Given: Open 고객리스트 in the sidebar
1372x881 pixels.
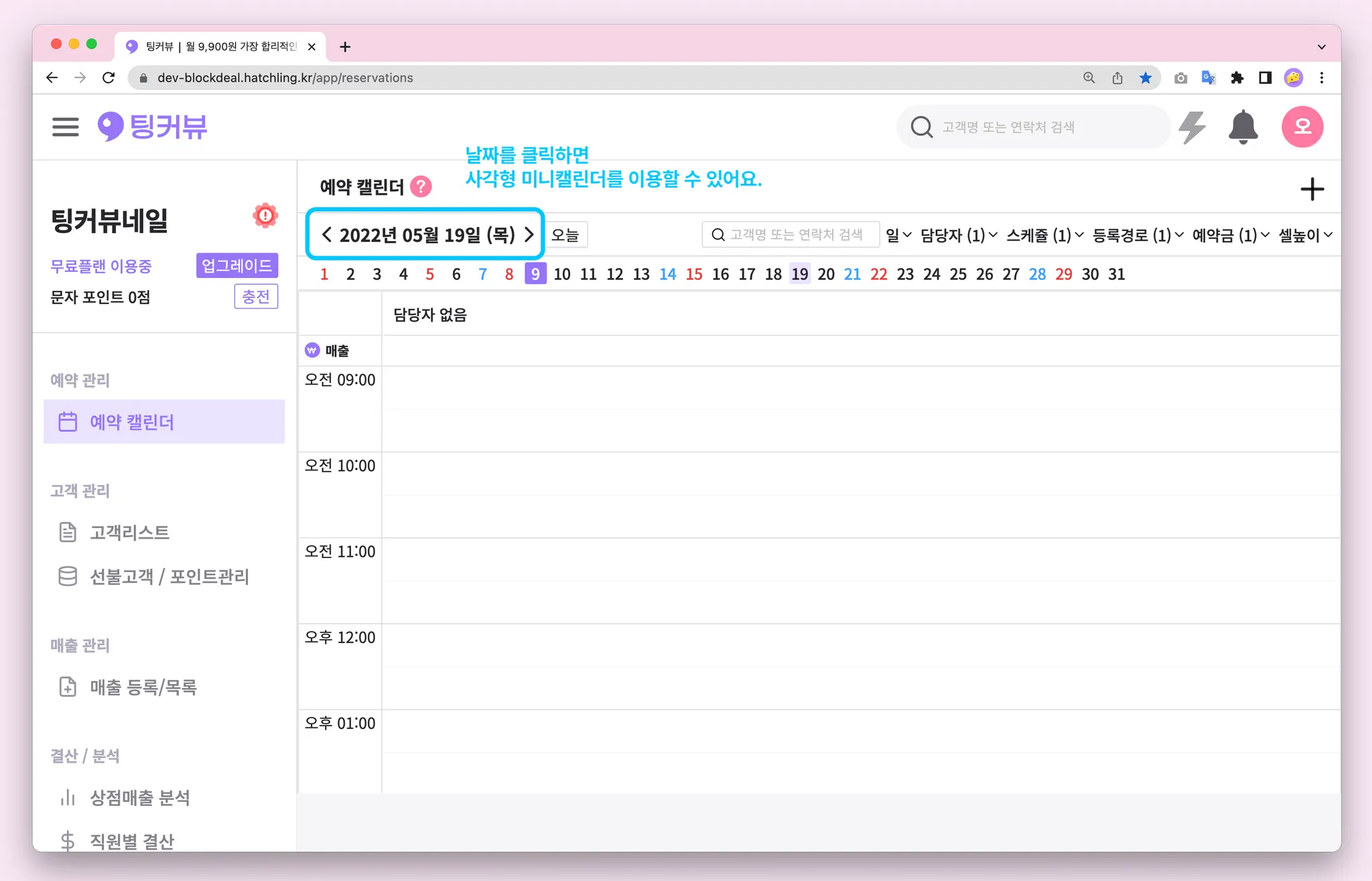Looking at the screenshot, I should point(129,533).
